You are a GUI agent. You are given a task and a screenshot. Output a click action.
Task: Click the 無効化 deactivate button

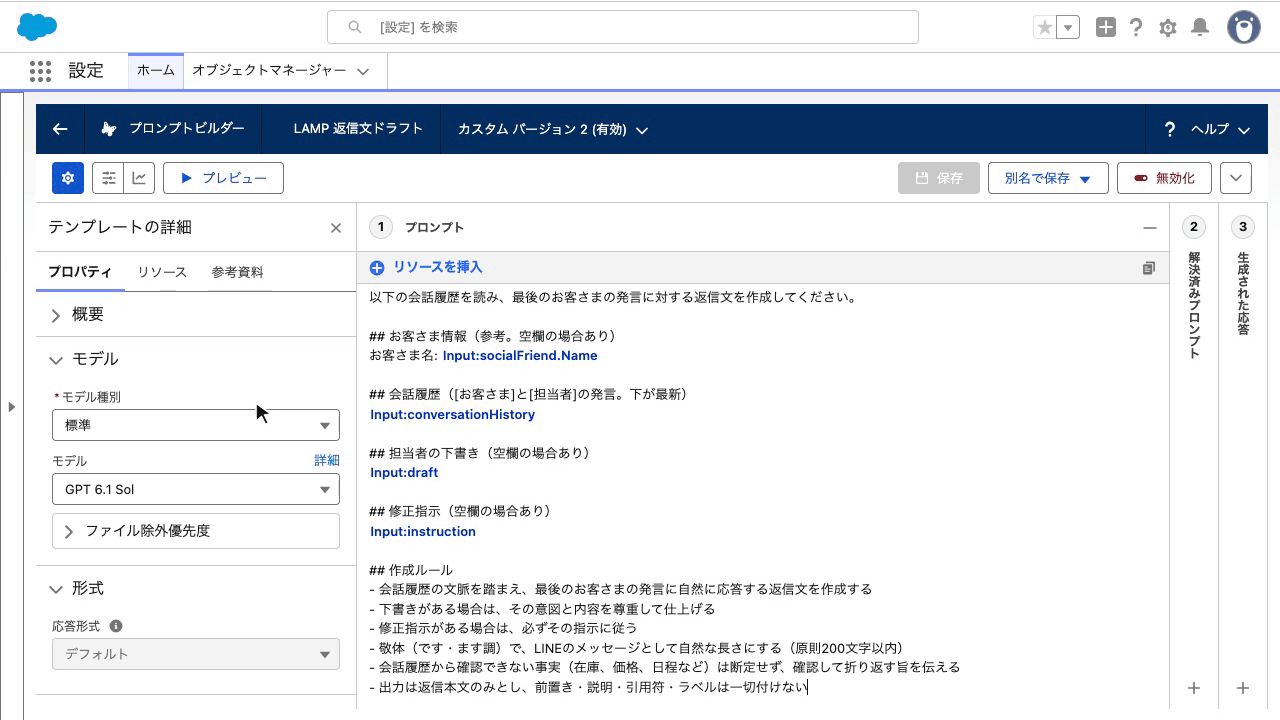1164,178
